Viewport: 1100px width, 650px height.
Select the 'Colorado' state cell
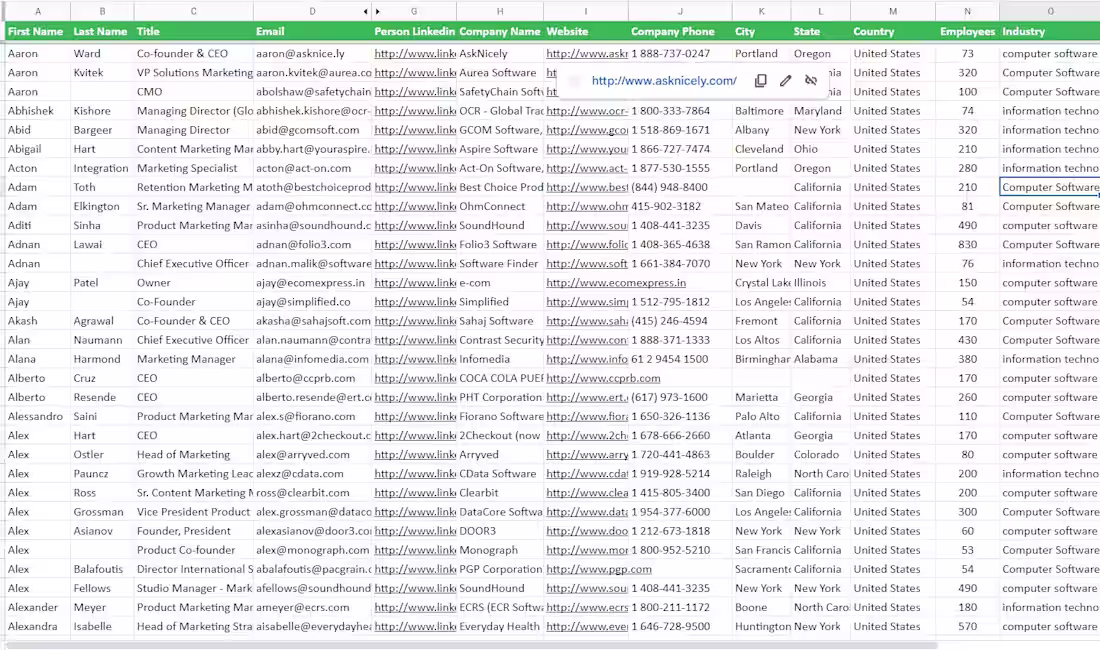pyautogui.click(x=821, y=454)
